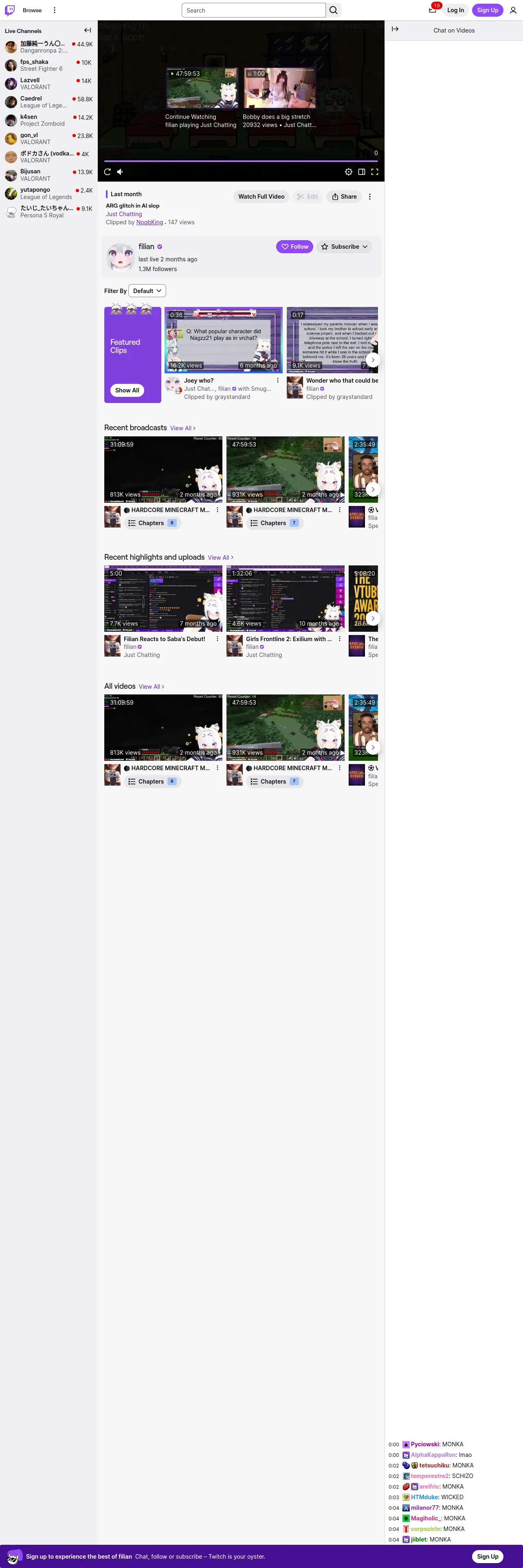Click Sign Up in the bottom banner

point(488,1557)
